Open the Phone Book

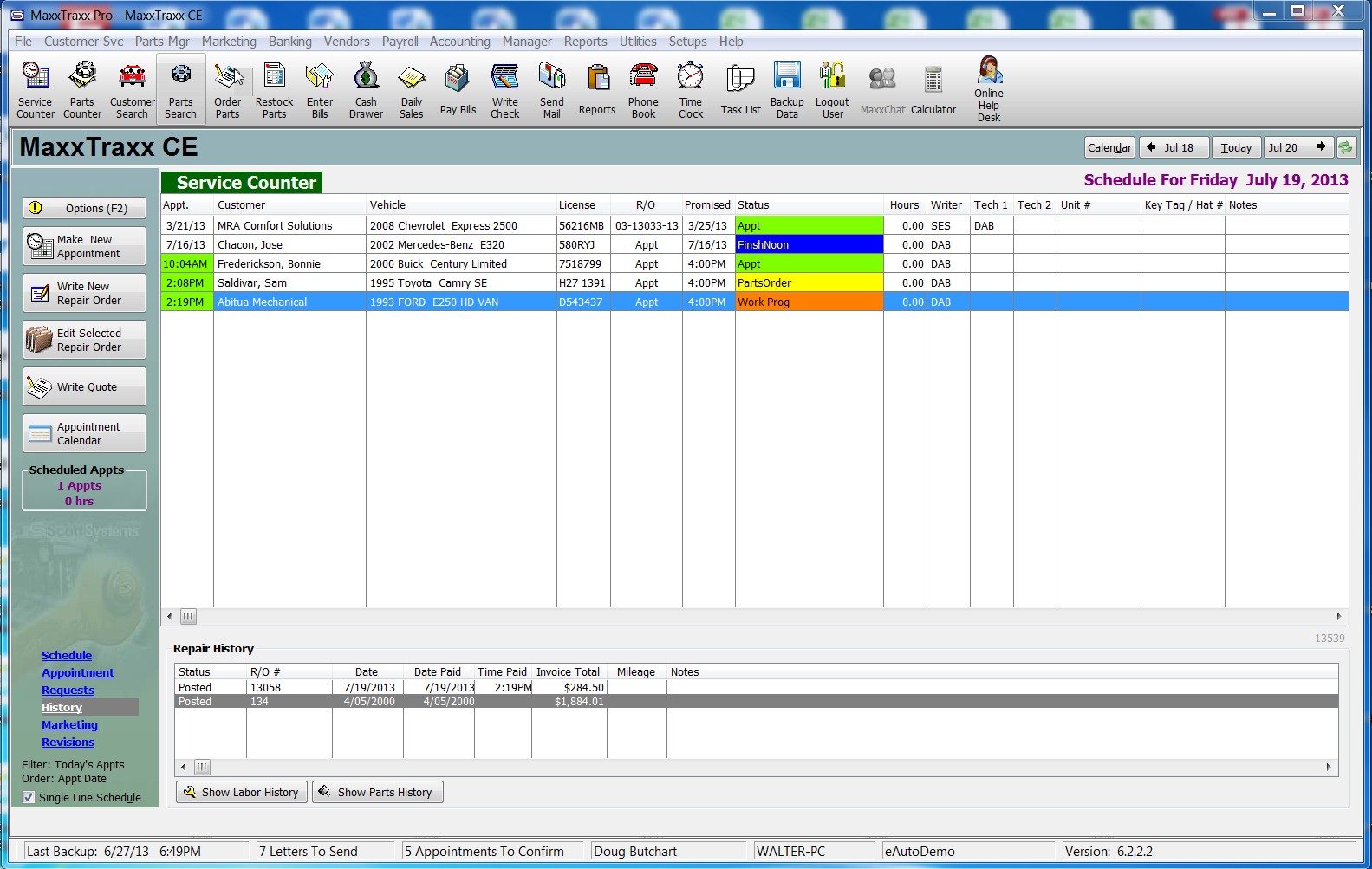(x=643, y=90)
